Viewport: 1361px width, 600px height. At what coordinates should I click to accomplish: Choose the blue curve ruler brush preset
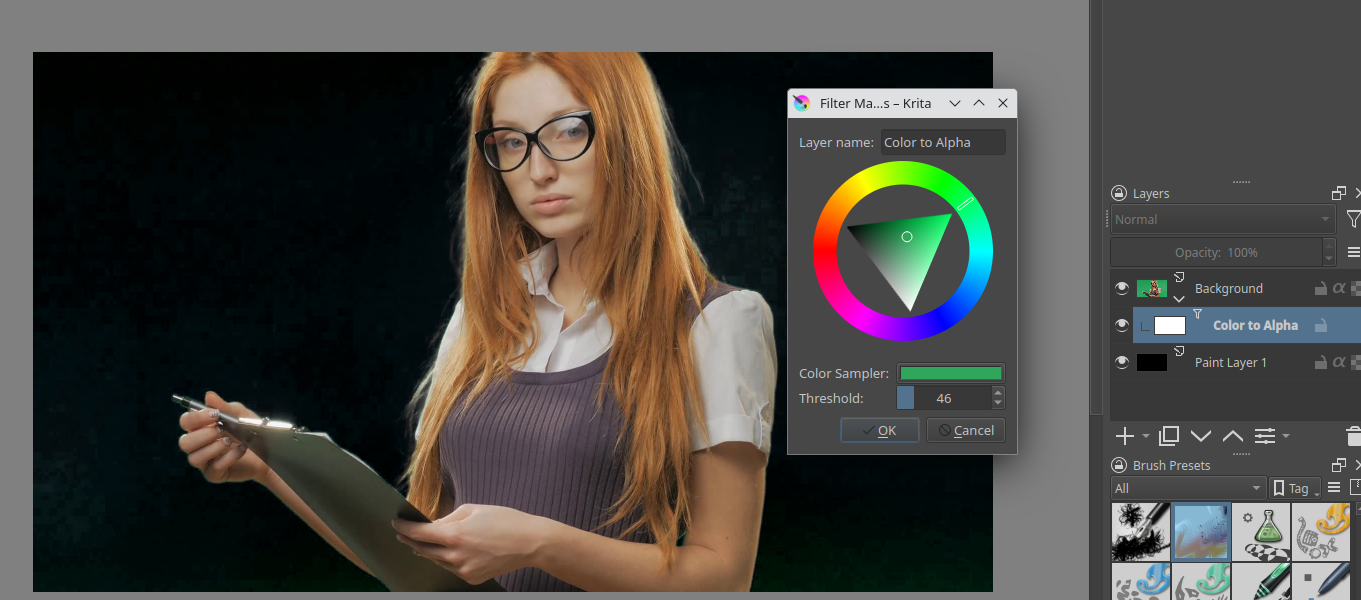(1140, 581)
